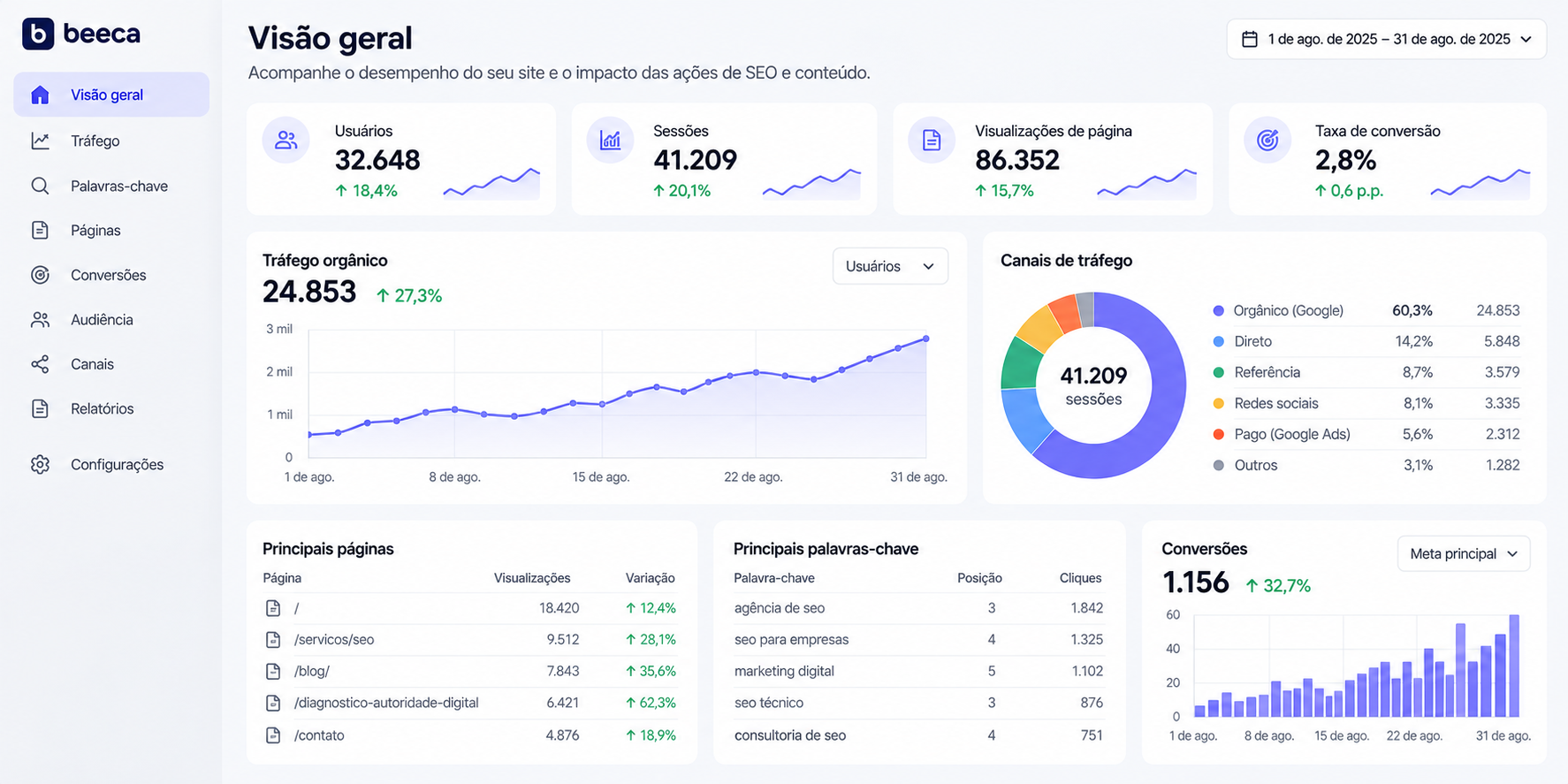
Task: Click the calendar icon in the date range picker
Action: tap(1250, 39)
